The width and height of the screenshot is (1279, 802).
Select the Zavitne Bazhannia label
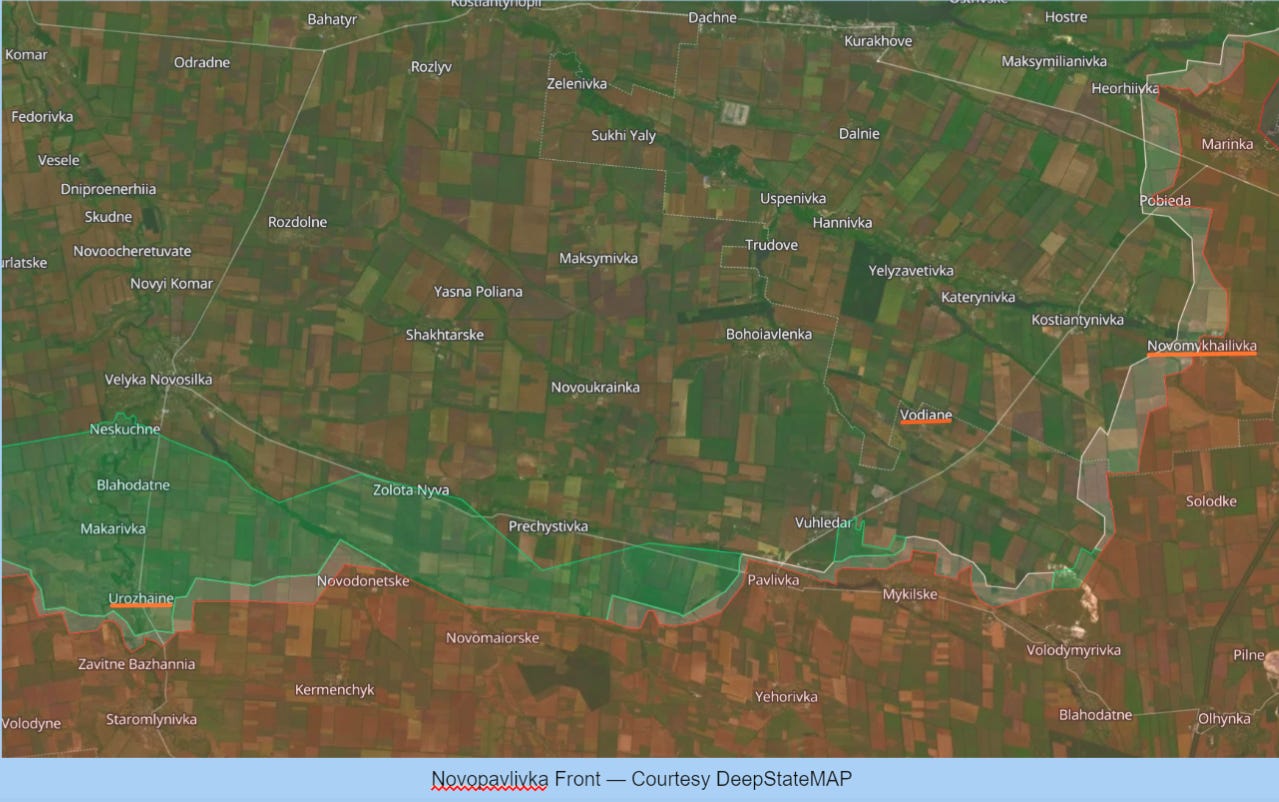point(137,664)
